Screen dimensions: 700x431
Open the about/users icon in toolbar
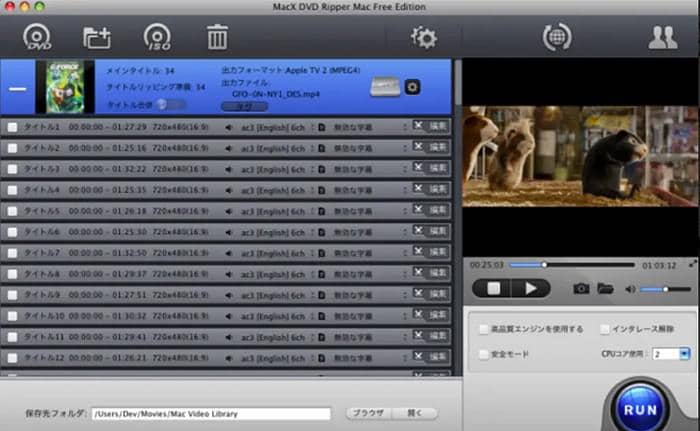pyautogui.click(x=662, y=38)
